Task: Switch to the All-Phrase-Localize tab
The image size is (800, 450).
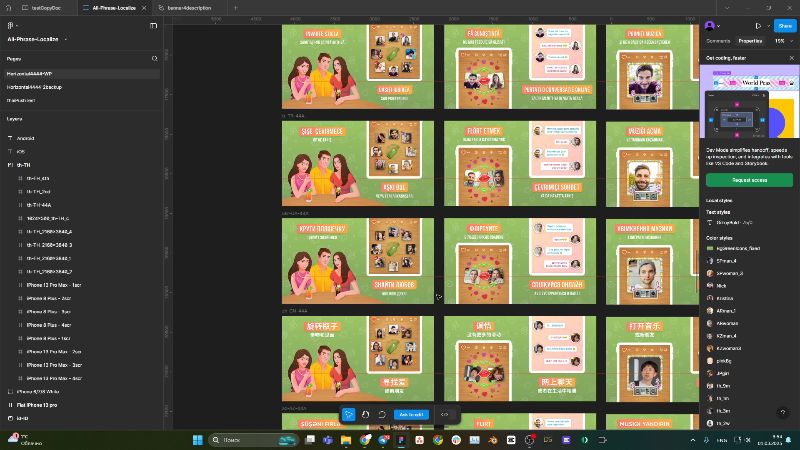Action: [x=114, y=8]
